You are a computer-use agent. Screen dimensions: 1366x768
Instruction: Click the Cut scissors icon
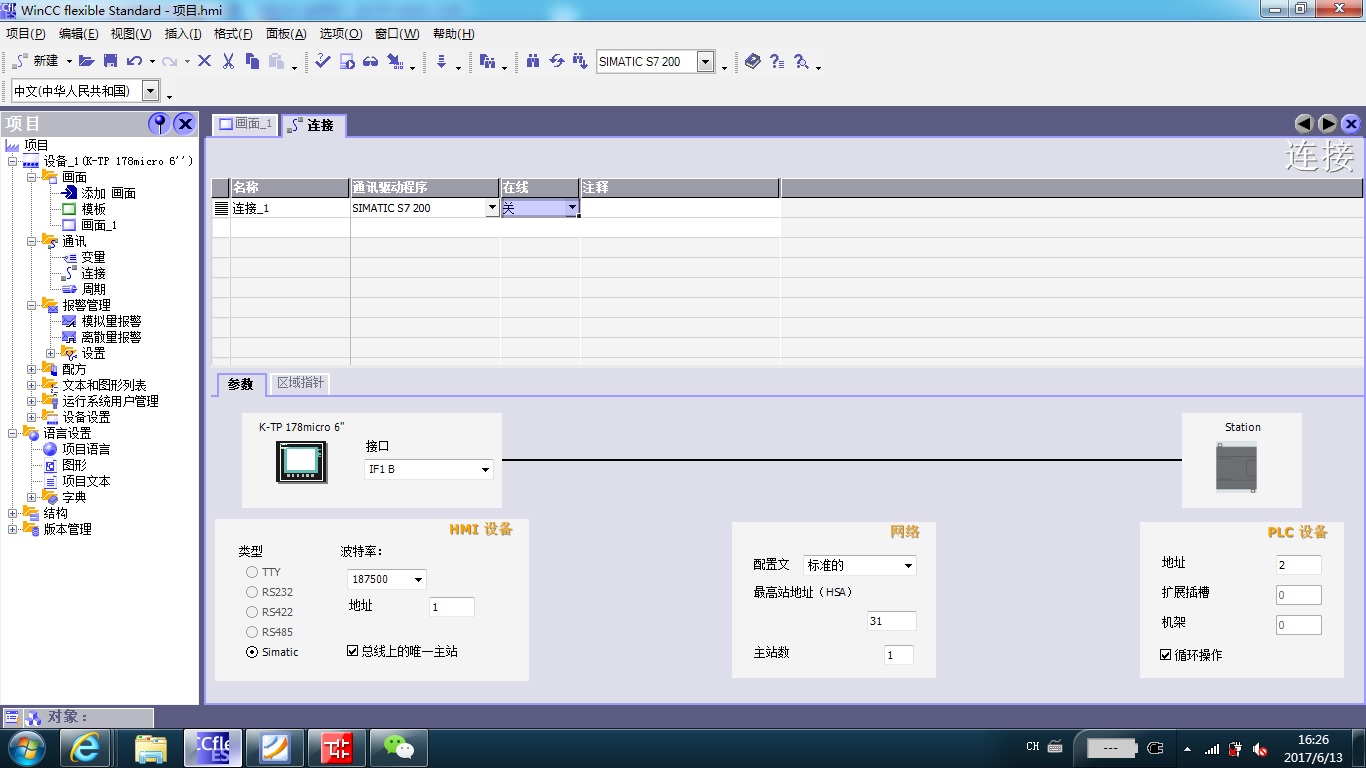click(228, 61)
